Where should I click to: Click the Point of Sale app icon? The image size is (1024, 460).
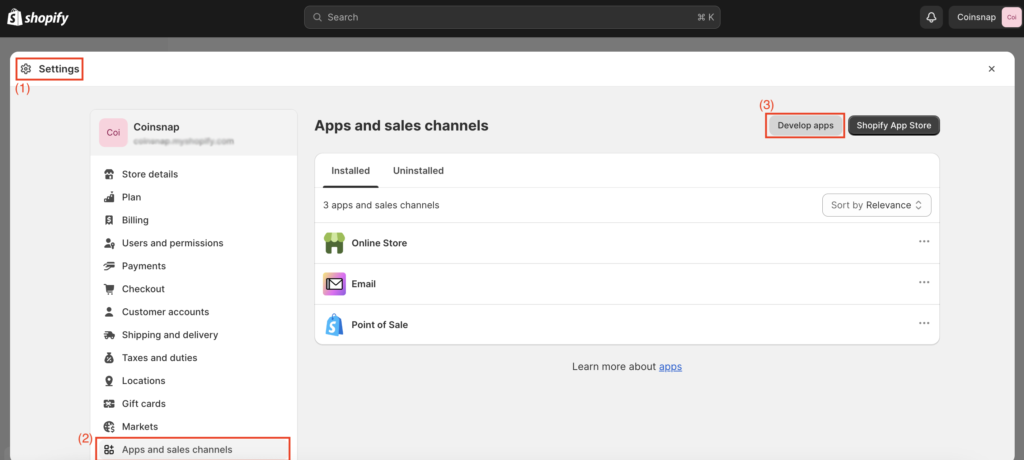(x=334, y=325)
